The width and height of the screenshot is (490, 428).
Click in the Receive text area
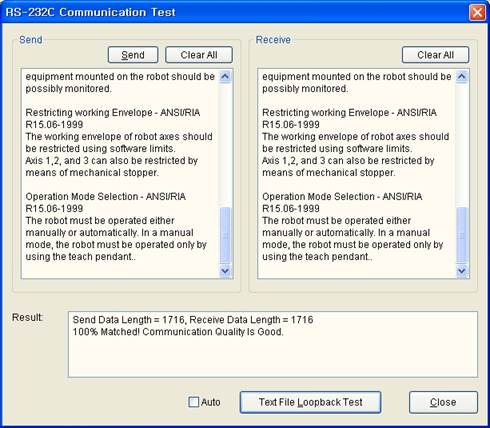pyautogui.click(x=357, y=174)
